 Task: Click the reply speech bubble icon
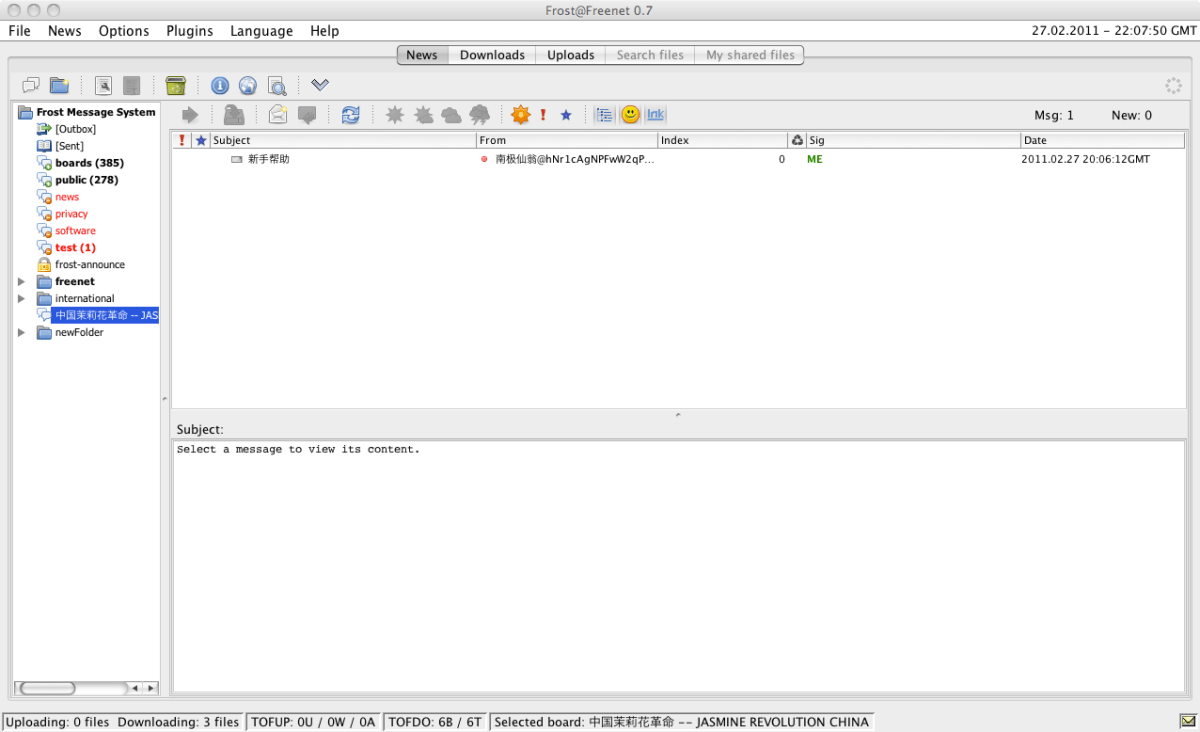coord(307,115)
